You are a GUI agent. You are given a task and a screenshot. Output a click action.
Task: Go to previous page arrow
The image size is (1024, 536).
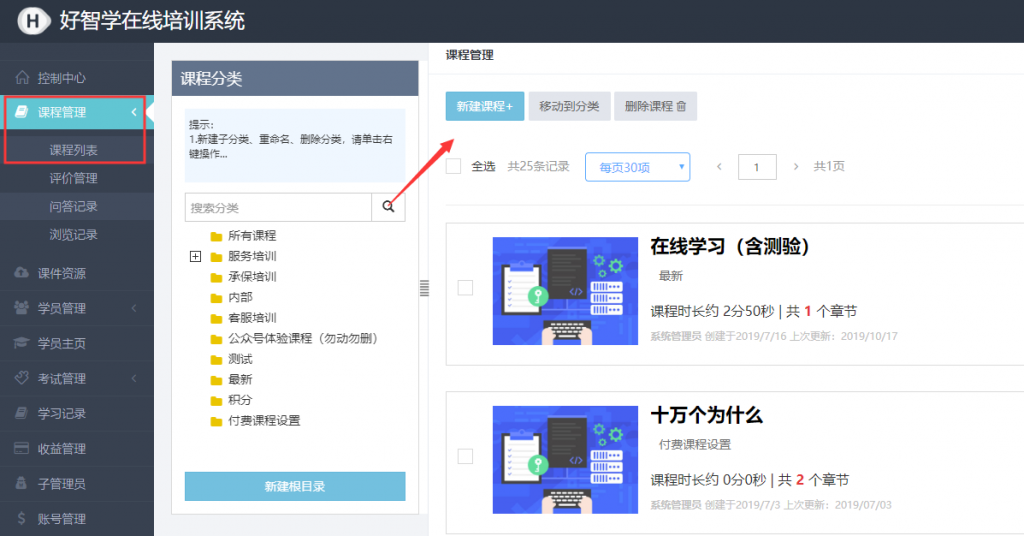pyautogui.click(x=719, y=166)
